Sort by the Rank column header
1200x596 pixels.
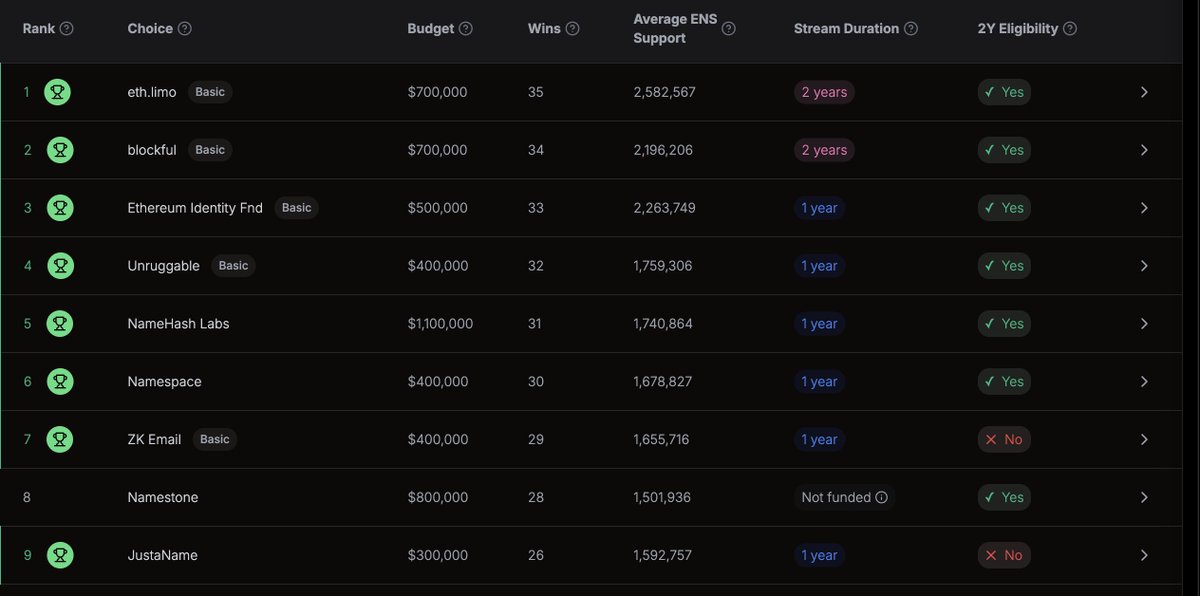[x=39, y=29]
